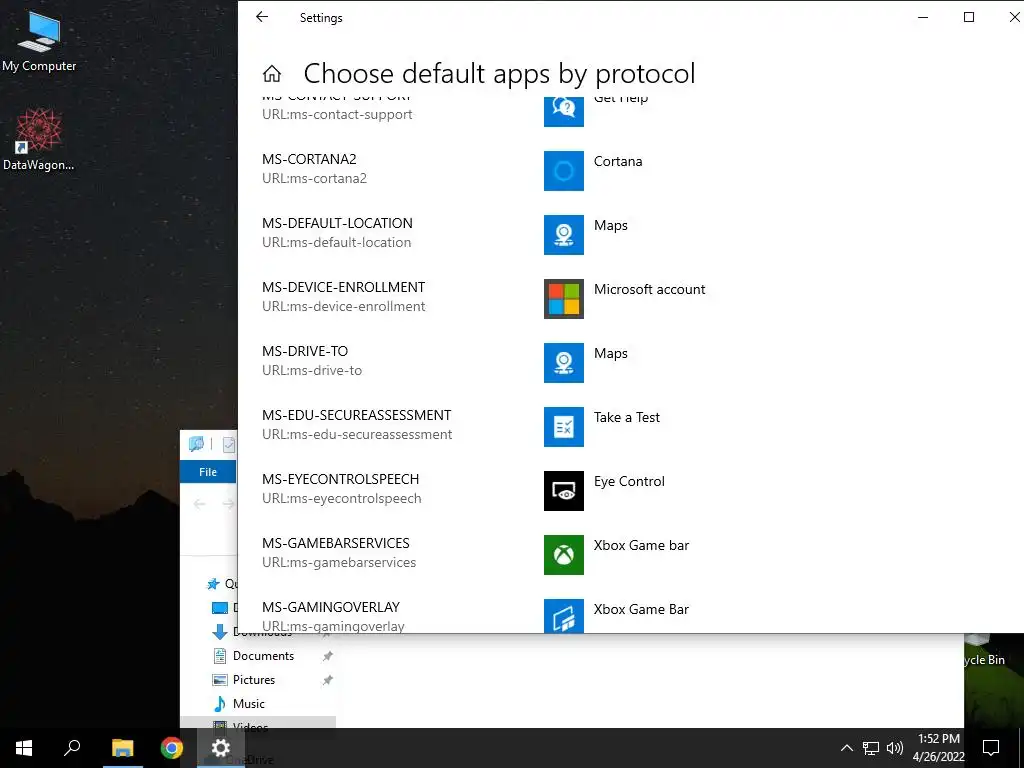Click URL:ms-device-enrollment text
1024x768 pixels.
(344, 306)
